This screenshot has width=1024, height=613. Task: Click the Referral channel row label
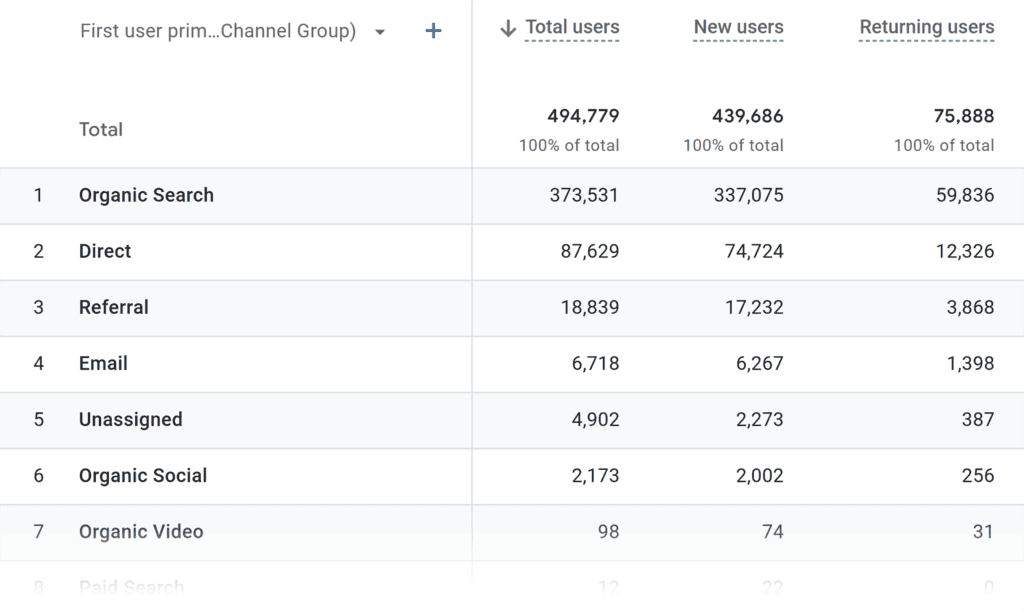coord(113,307)
